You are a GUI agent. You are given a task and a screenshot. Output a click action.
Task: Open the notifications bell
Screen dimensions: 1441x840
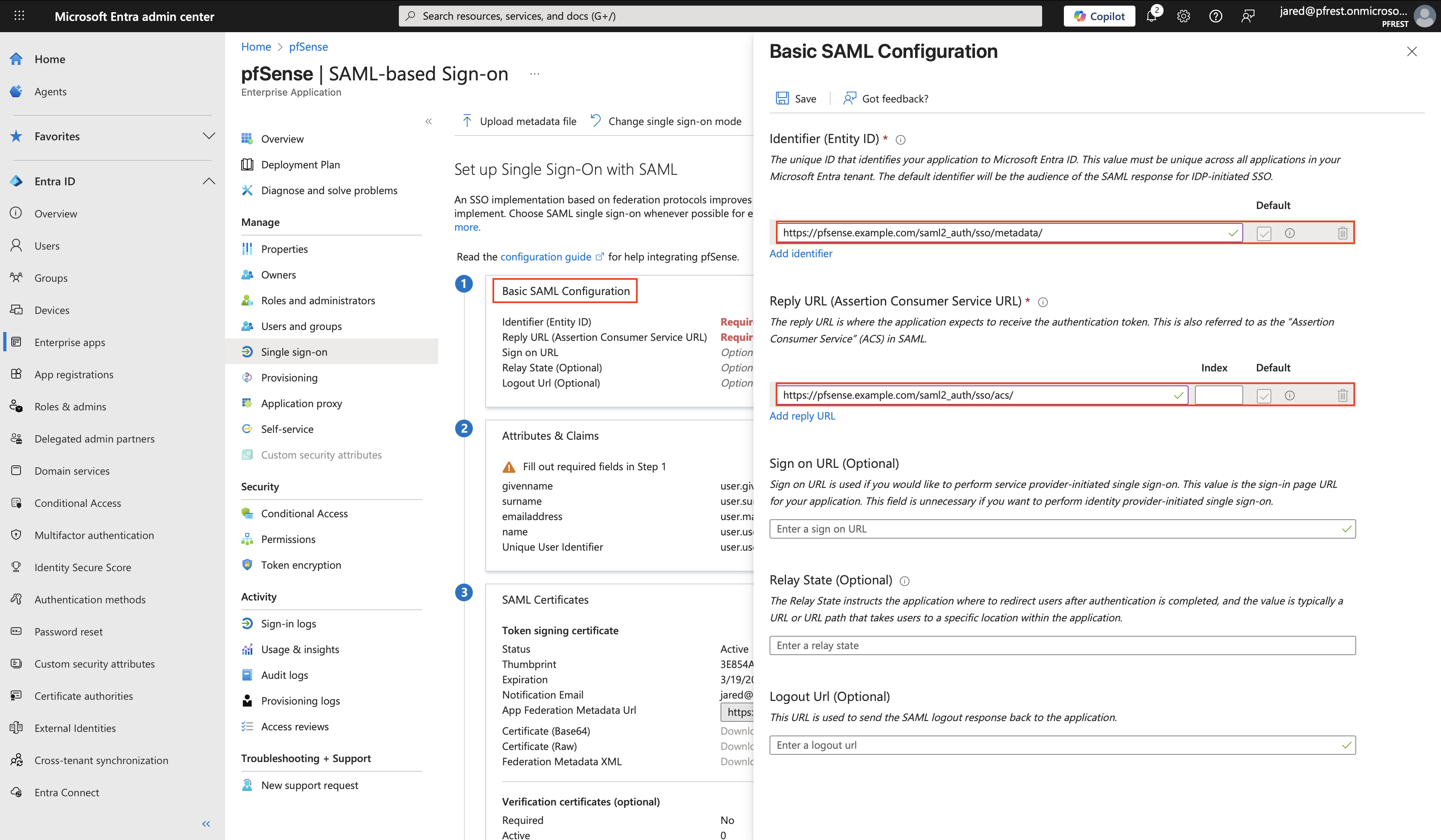1151,15
